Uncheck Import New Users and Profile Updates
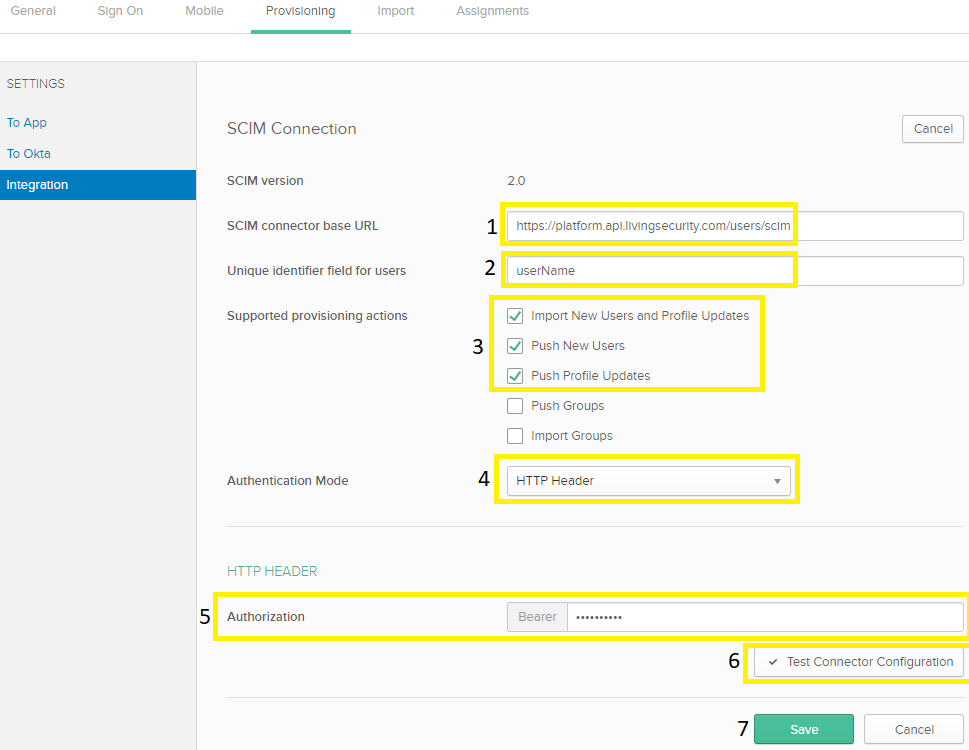This screenshot has height=750, width=969. (515, 316)
